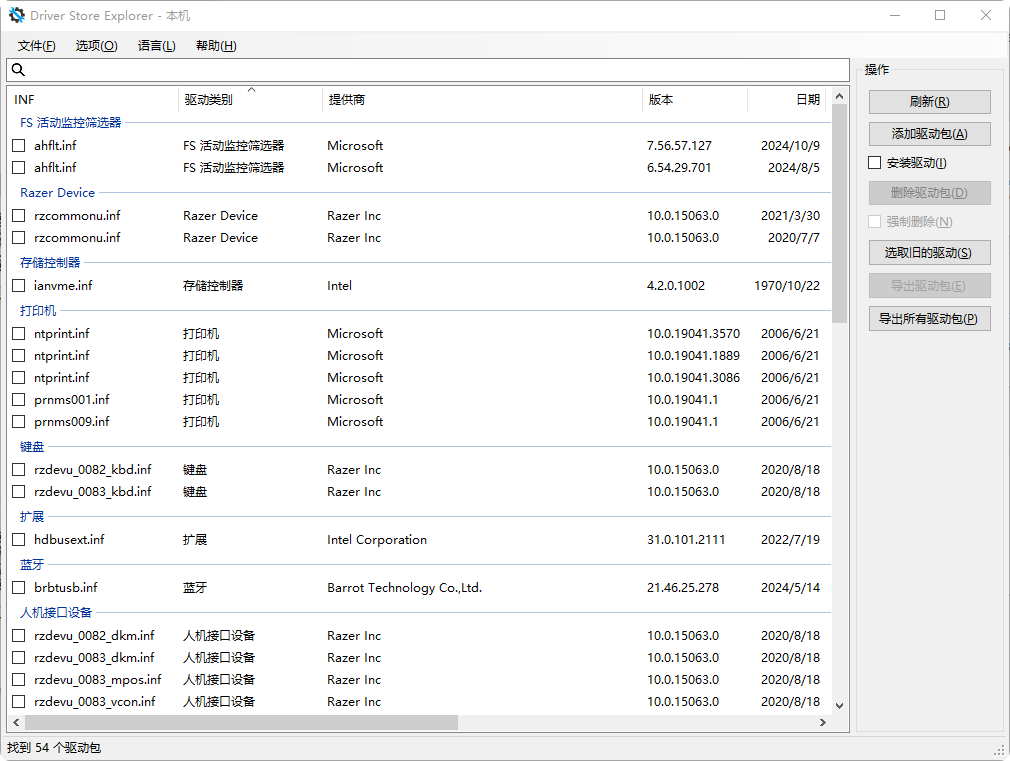
Task: Click the 找到 54 个驱动包 status text
Action: [54, 747]
